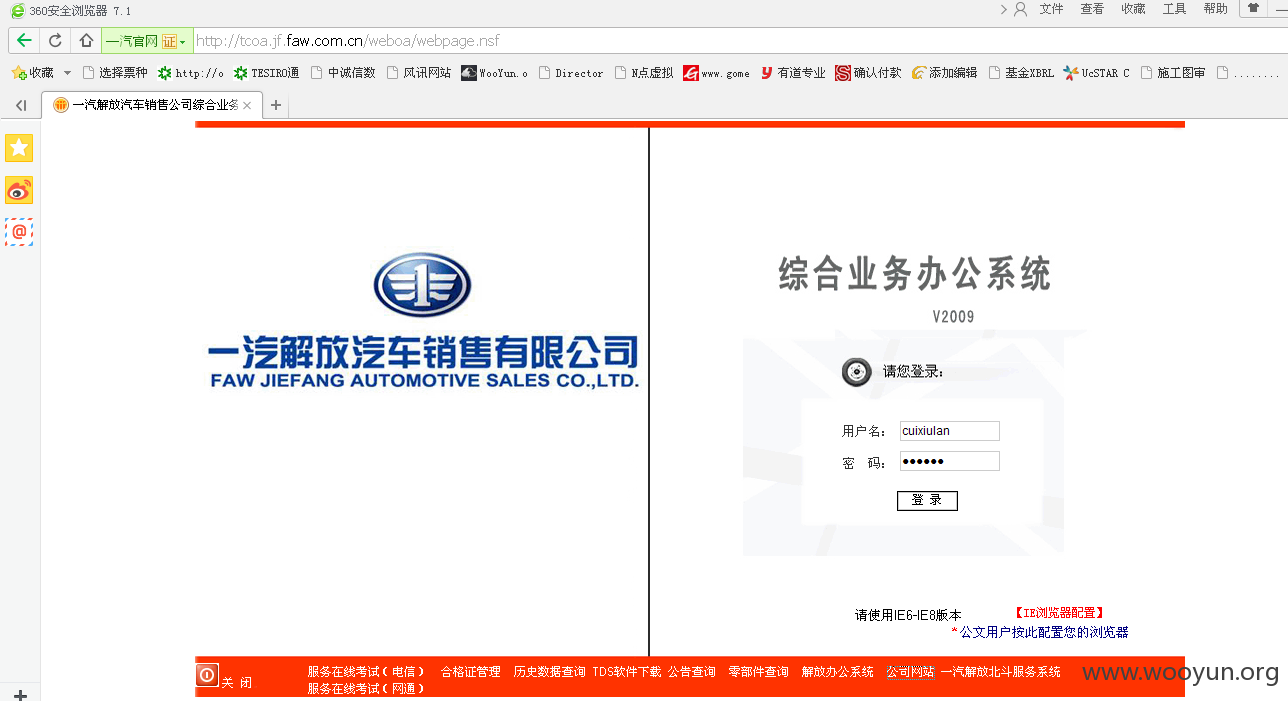Viewport: 1288px width, 701px height.
Task: Open the 添加编辑 bookmark
Action: [945, 73]
